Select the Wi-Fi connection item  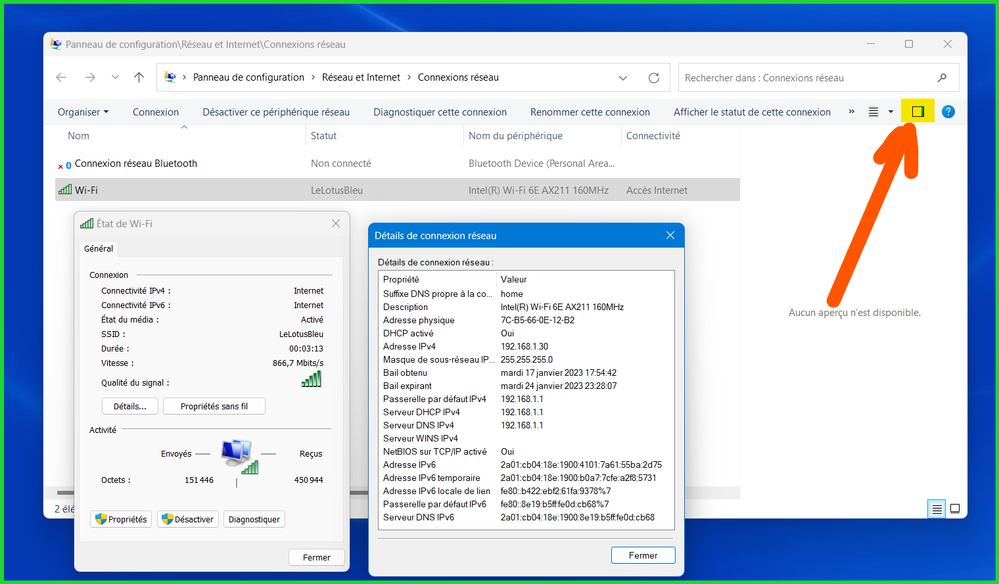(87, 190)
